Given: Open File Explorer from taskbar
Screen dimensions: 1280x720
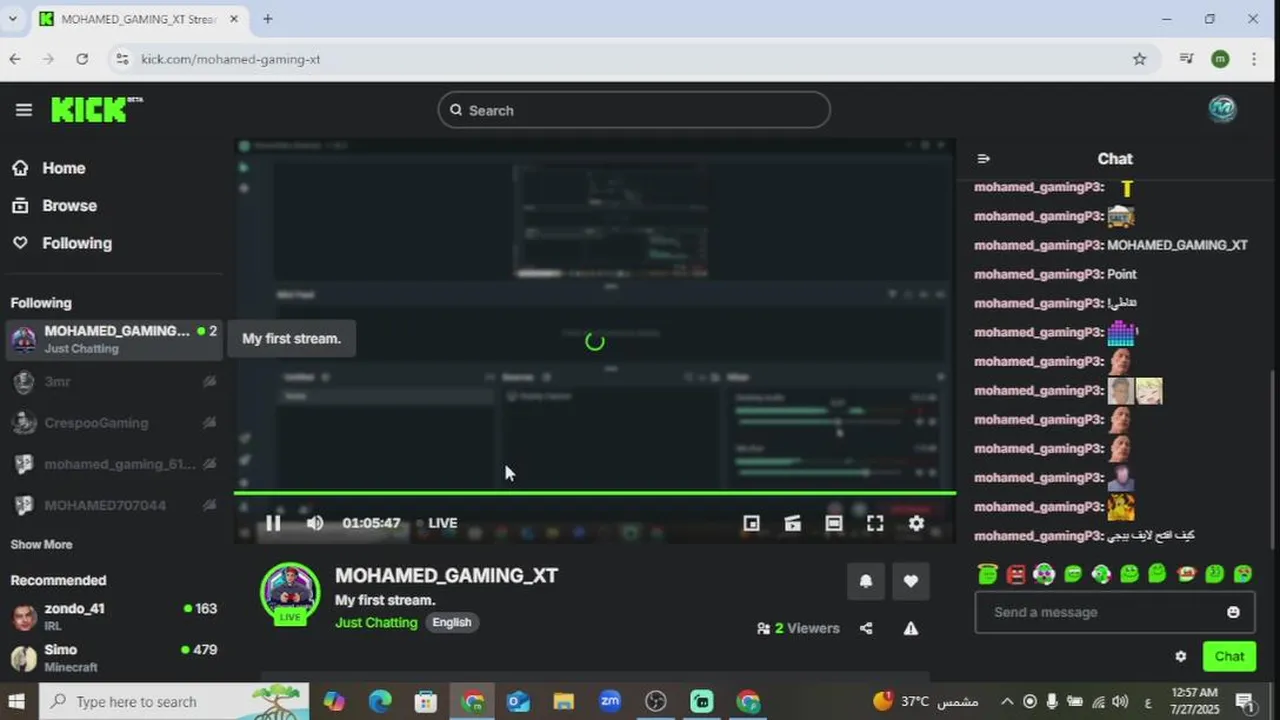Looking at the screenshot, I should pos(564,702).
